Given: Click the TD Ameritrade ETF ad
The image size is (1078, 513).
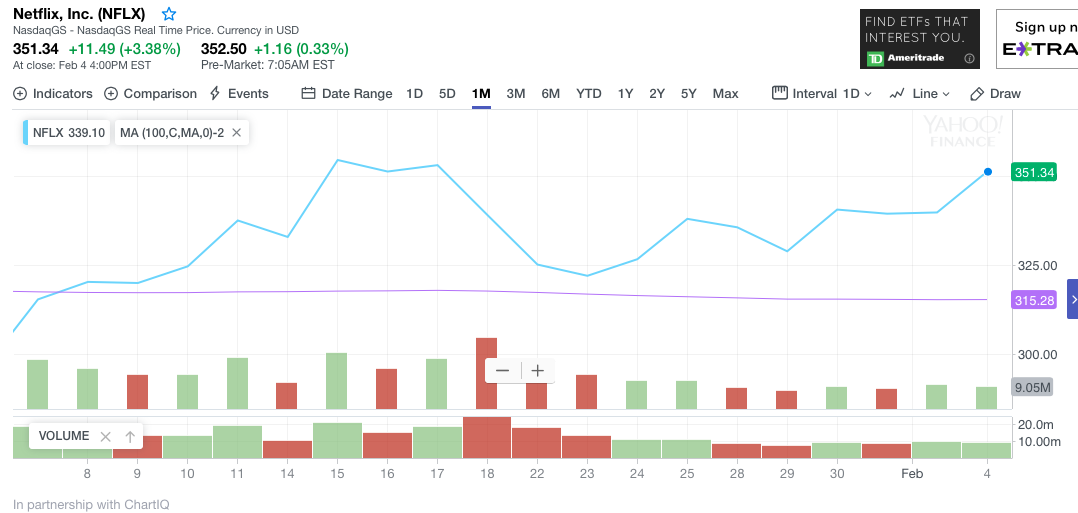Looking at the screenshot, I should pos(919,39).
